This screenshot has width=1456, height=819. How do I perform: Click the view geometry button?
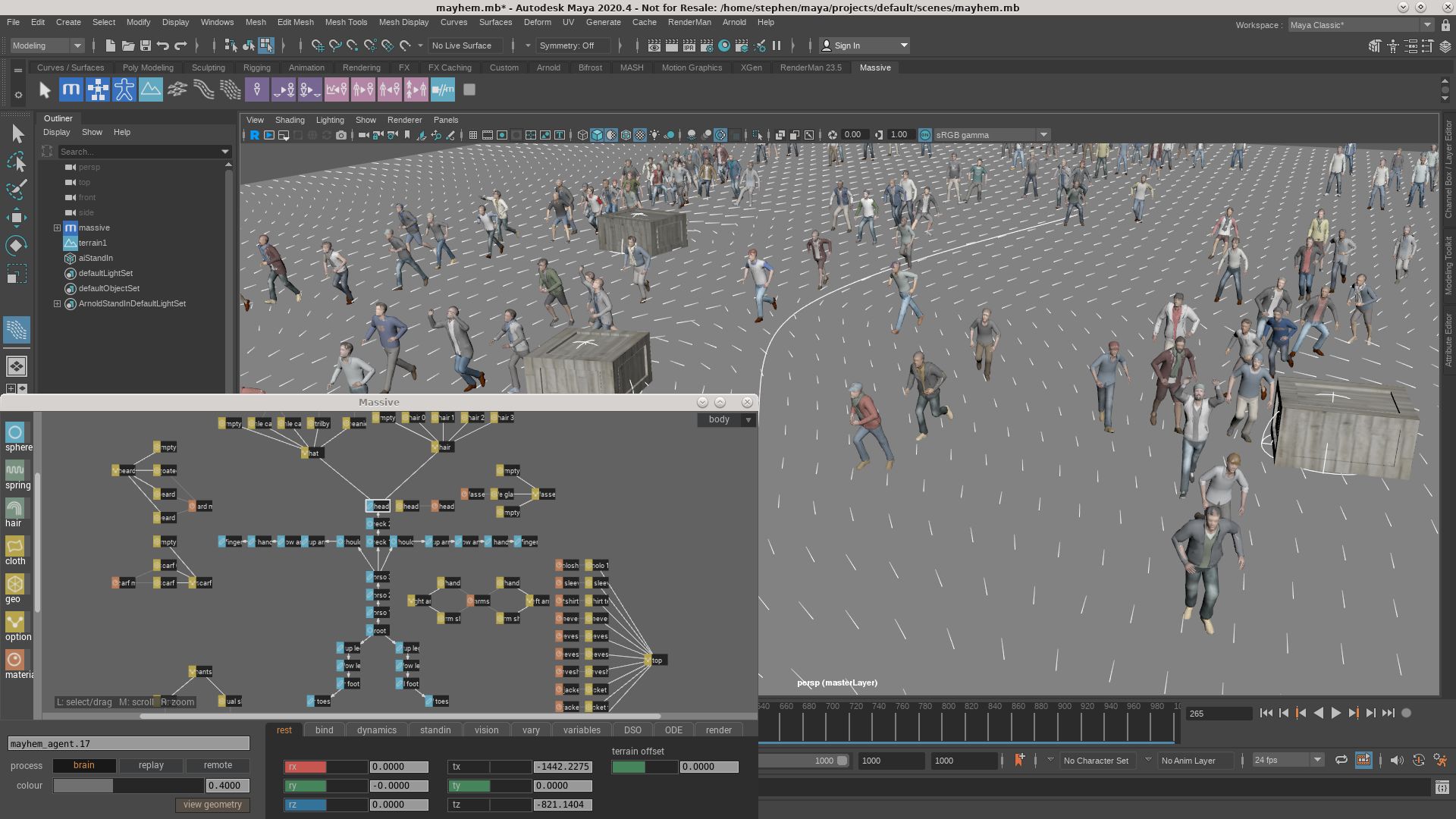212,805
